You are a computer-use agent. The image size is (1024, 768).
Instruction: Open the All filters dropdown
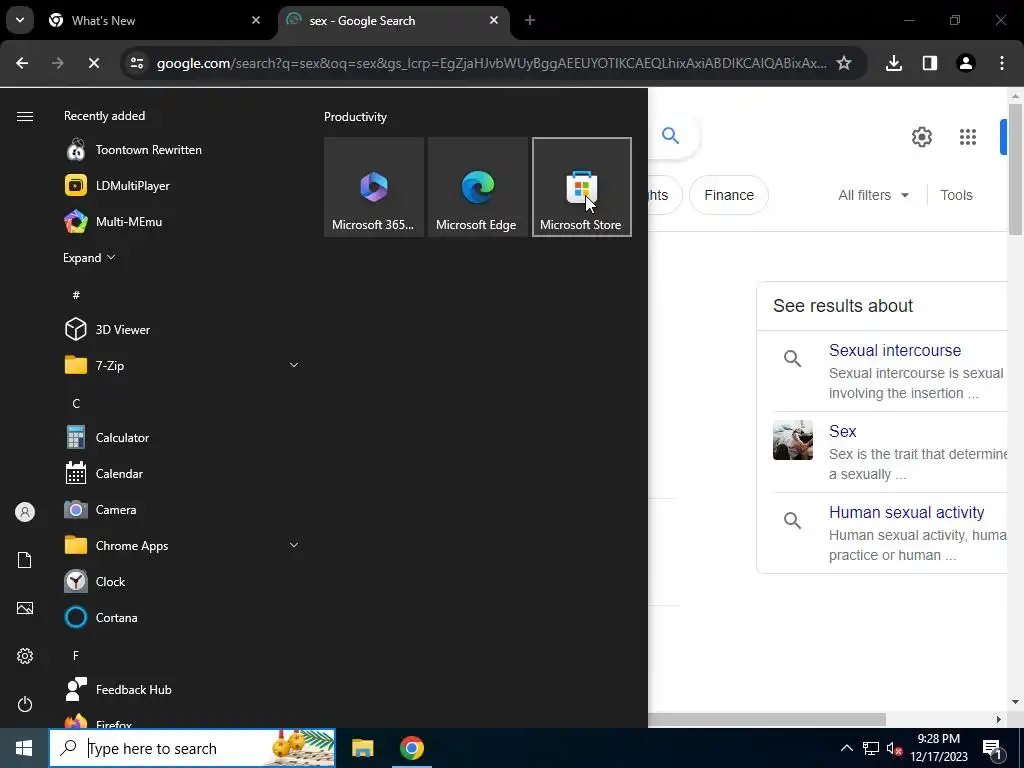coord(873,195)
